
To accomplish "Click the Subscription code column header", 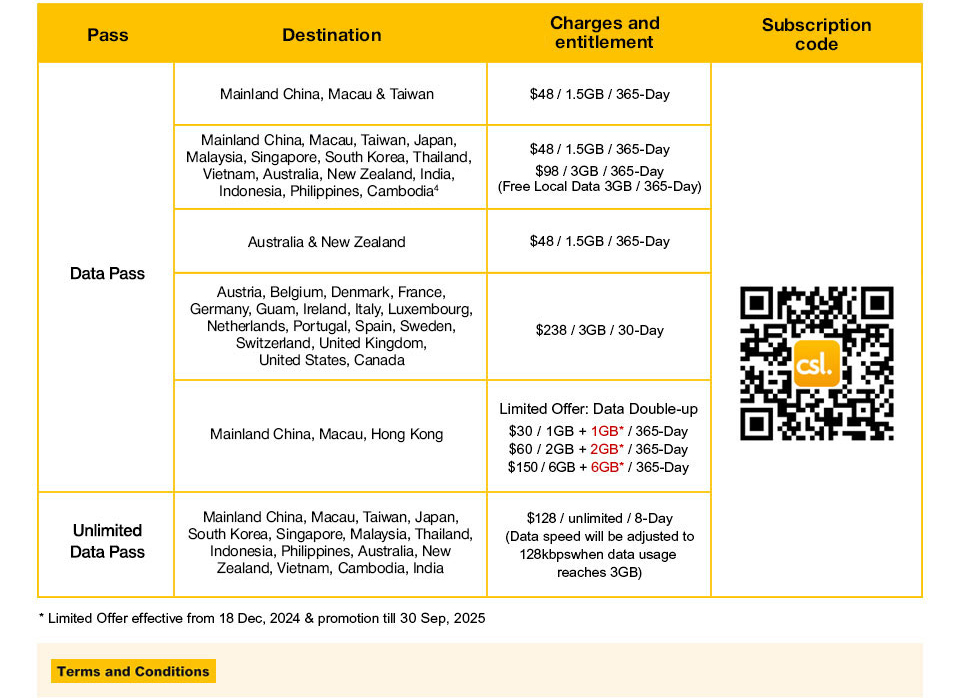I will [x=816, y=34].
